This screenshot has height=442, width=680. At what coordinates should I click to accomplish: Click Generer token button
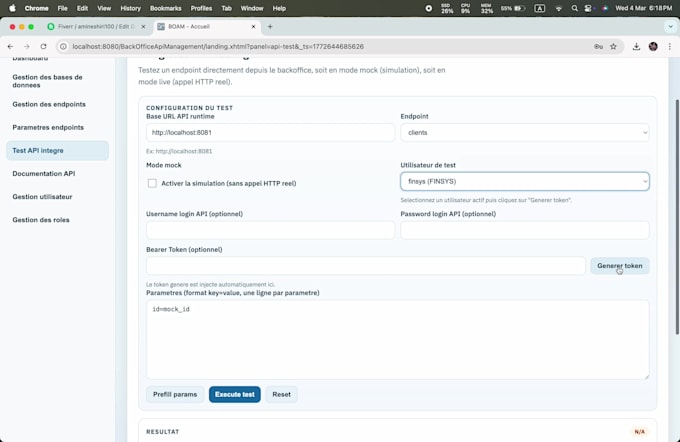click(x=620, y=265)
